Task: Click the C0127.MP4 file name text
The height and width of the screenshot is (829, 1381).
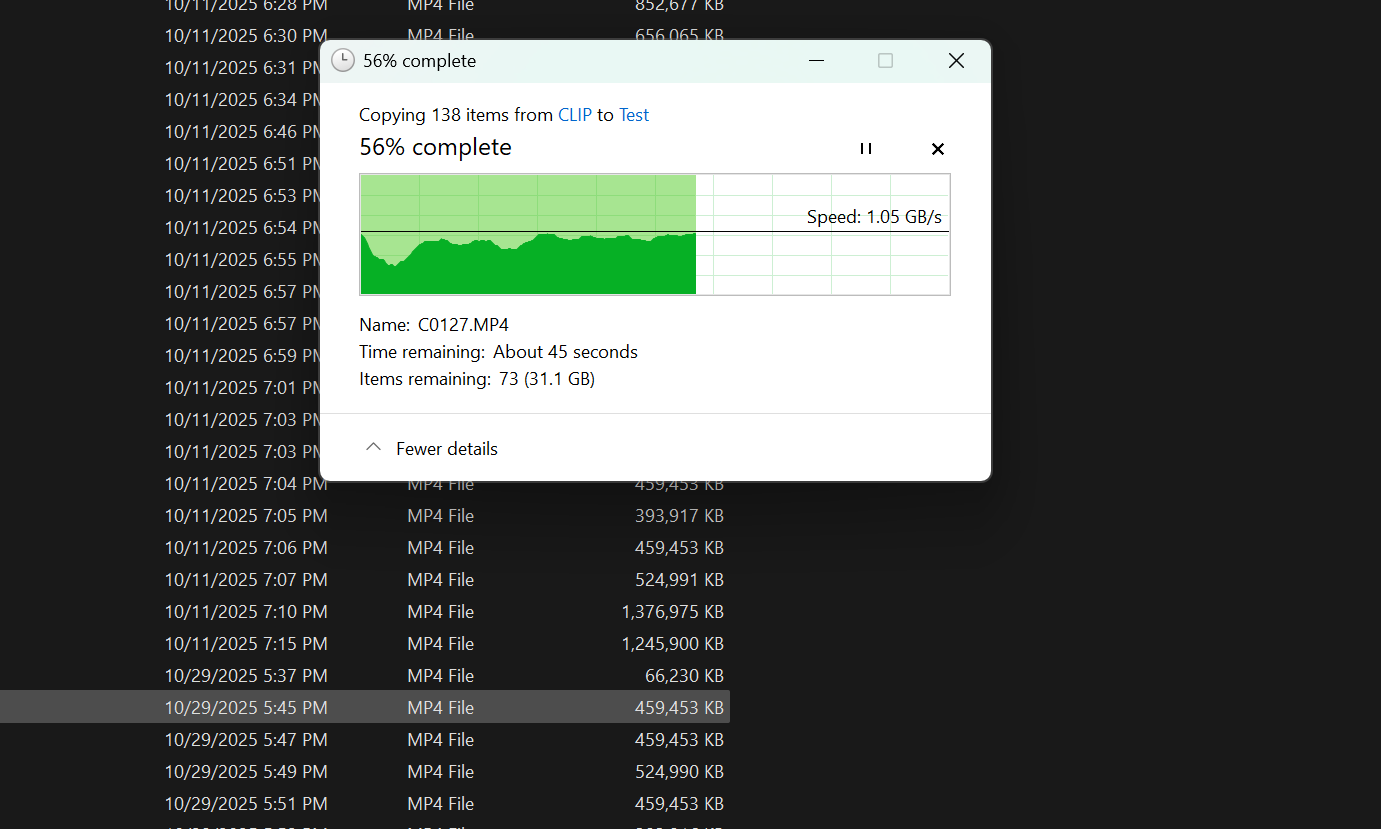Action: click(x=463, y=325)
